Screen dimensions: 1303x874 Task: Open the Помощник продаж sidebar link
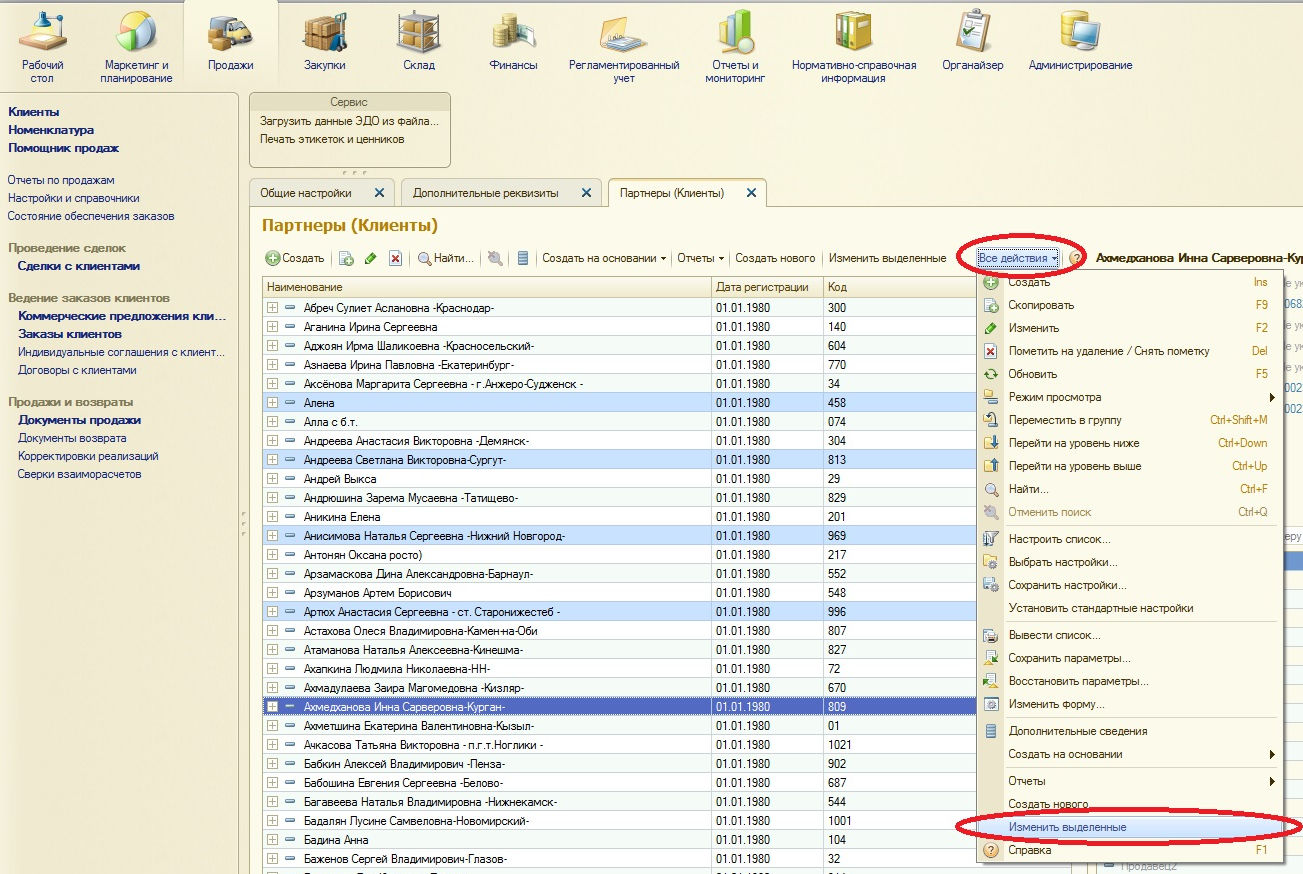click(63, 148)
